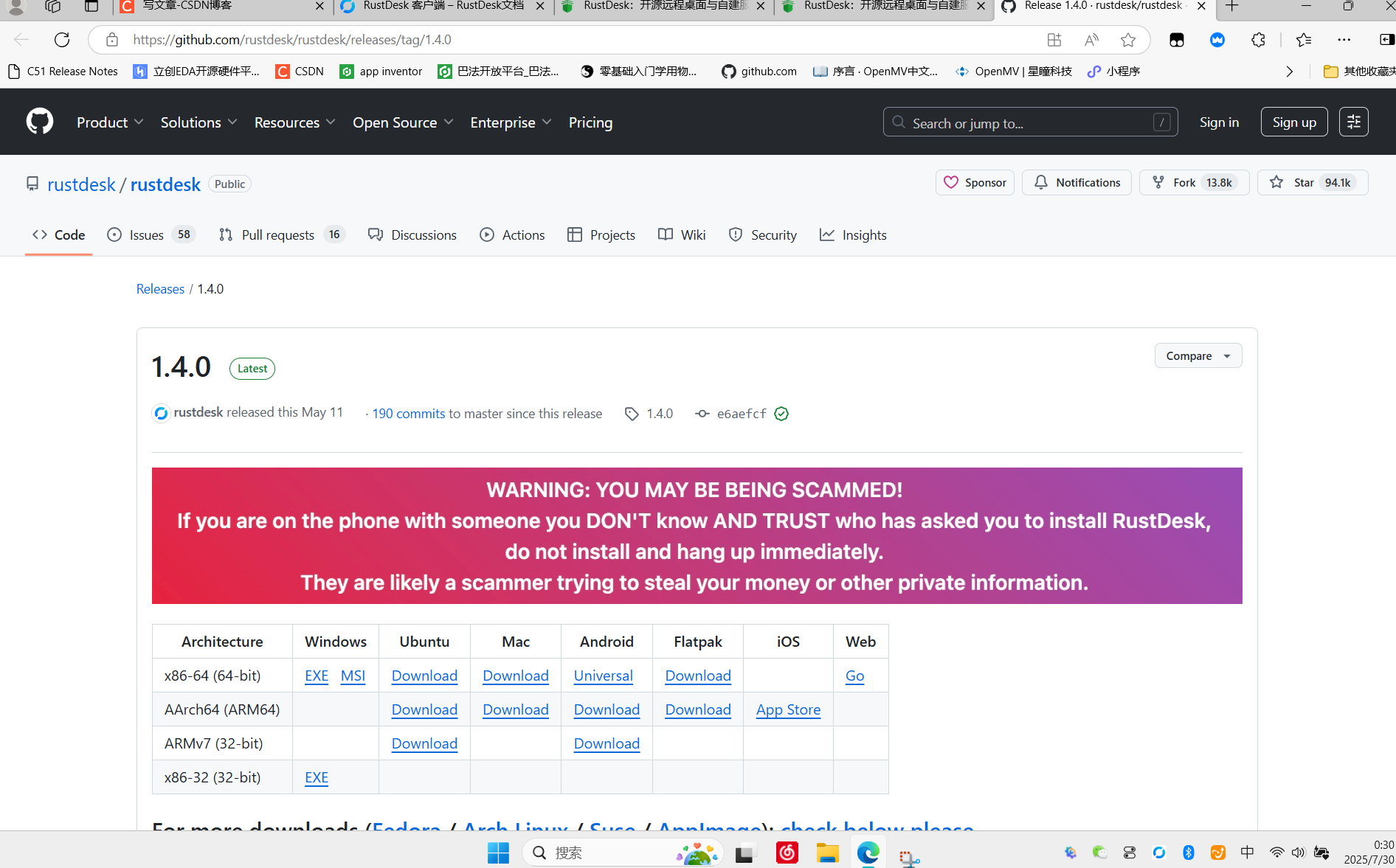Image resolution: width=1396 pixels, height=868 pixels.
Task: Click the rustdesk author avatar
Action: coord(161,413)
